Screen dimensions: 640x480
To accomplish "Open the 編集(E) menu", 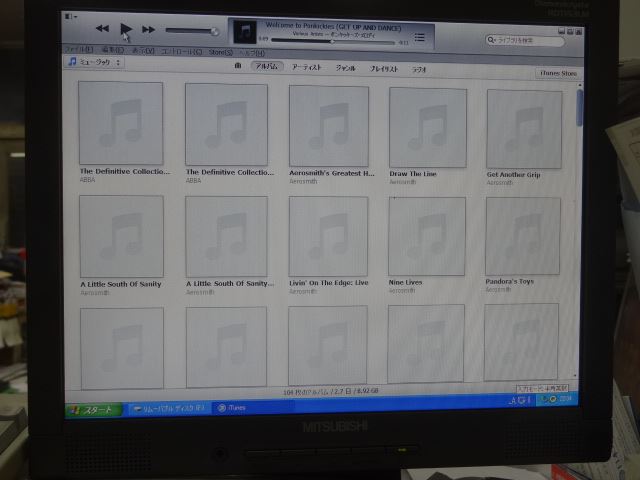I will point(112,50).
